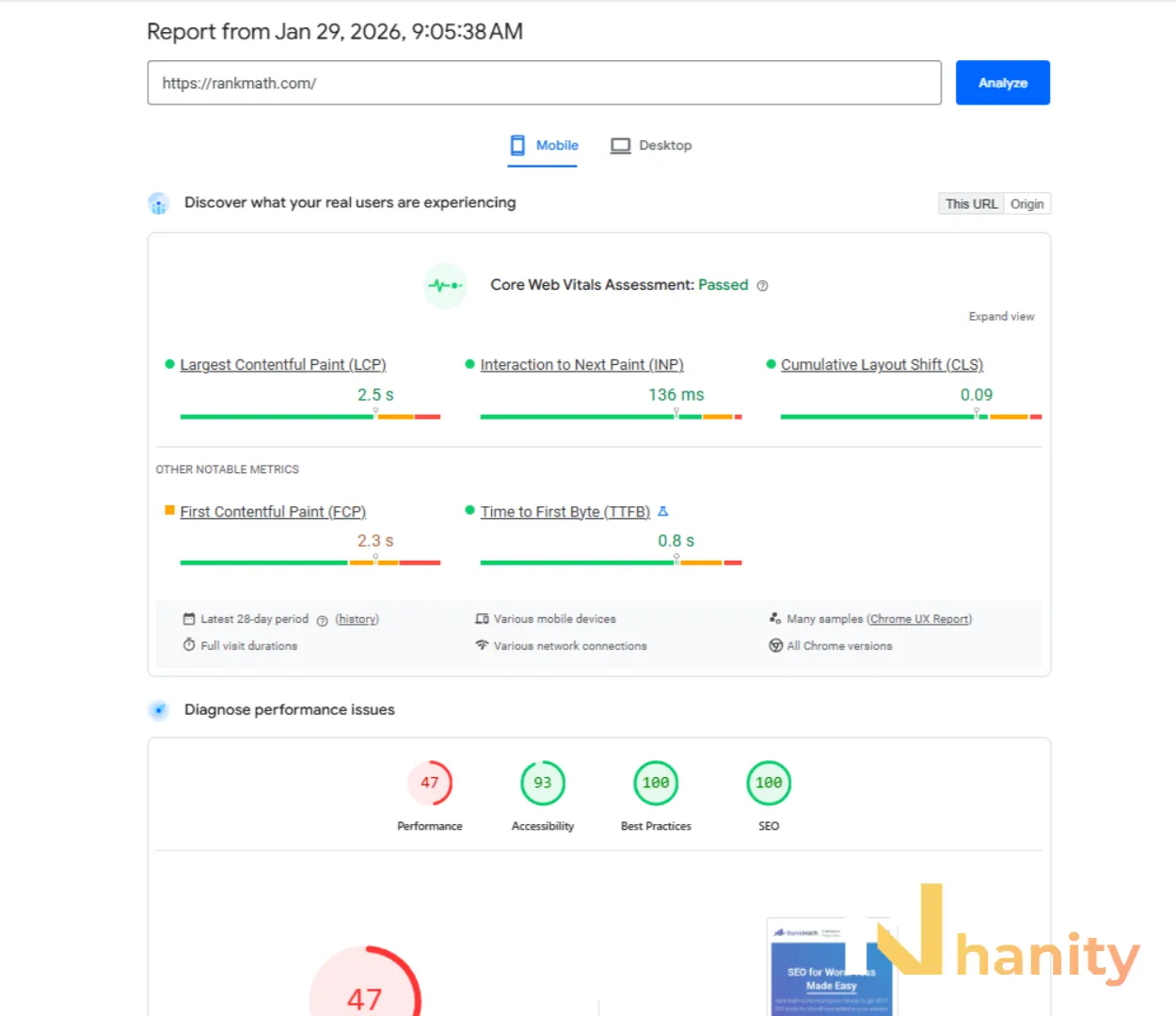Select the This URL toggle
This screenshot has height=1016, width=1176.
point(971,204)
